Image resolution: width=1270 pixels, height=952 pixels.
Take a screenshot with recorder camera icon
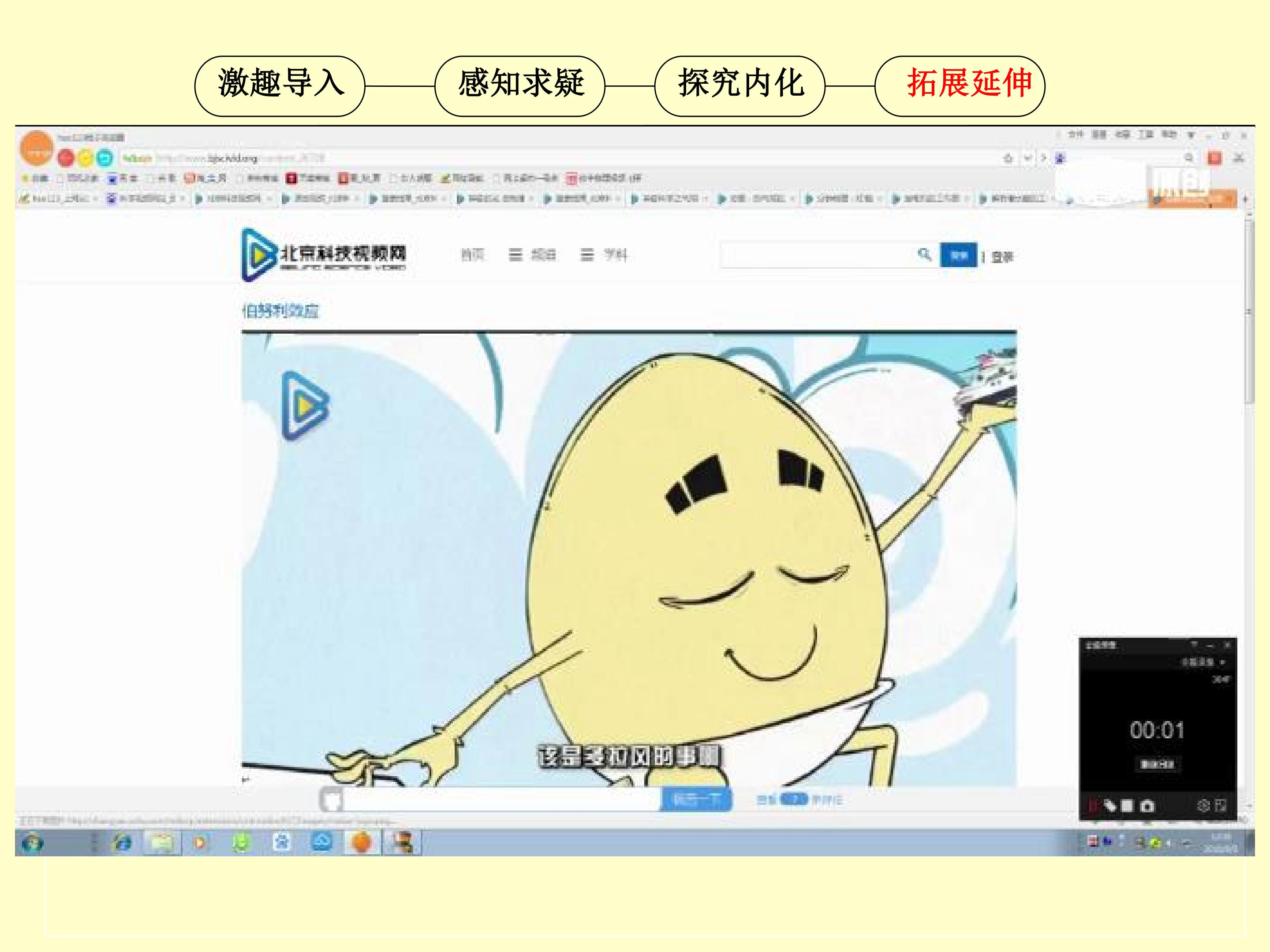point(1147,806)
